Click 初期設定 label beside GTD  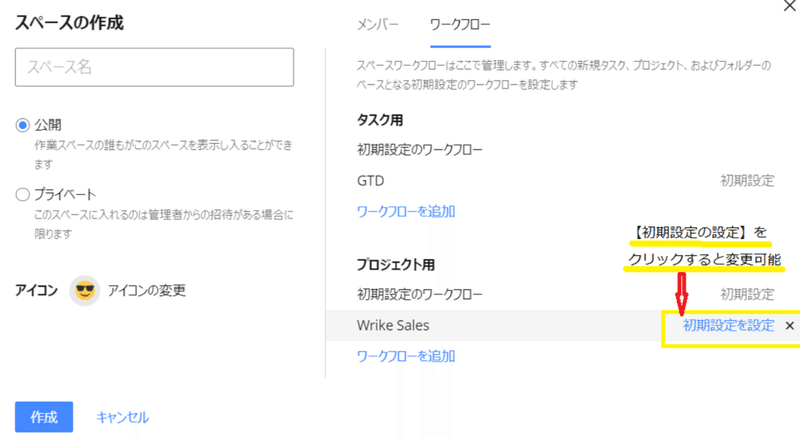point(747,181)
